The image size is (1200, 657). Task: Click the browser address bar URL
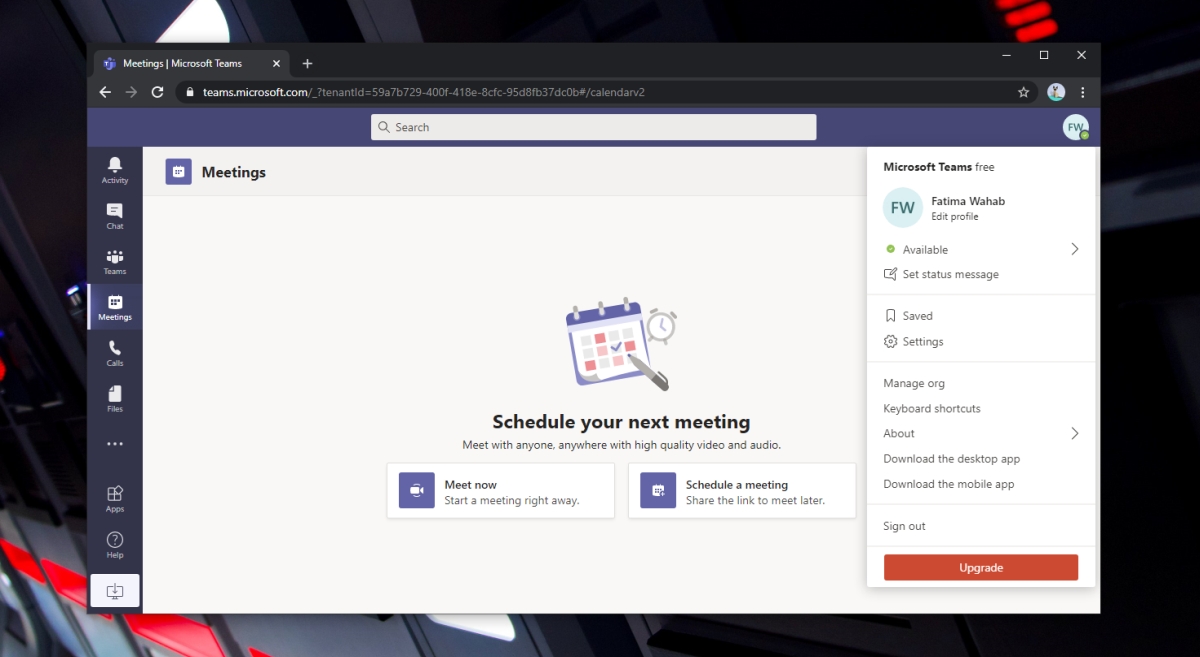click(423, 92)
